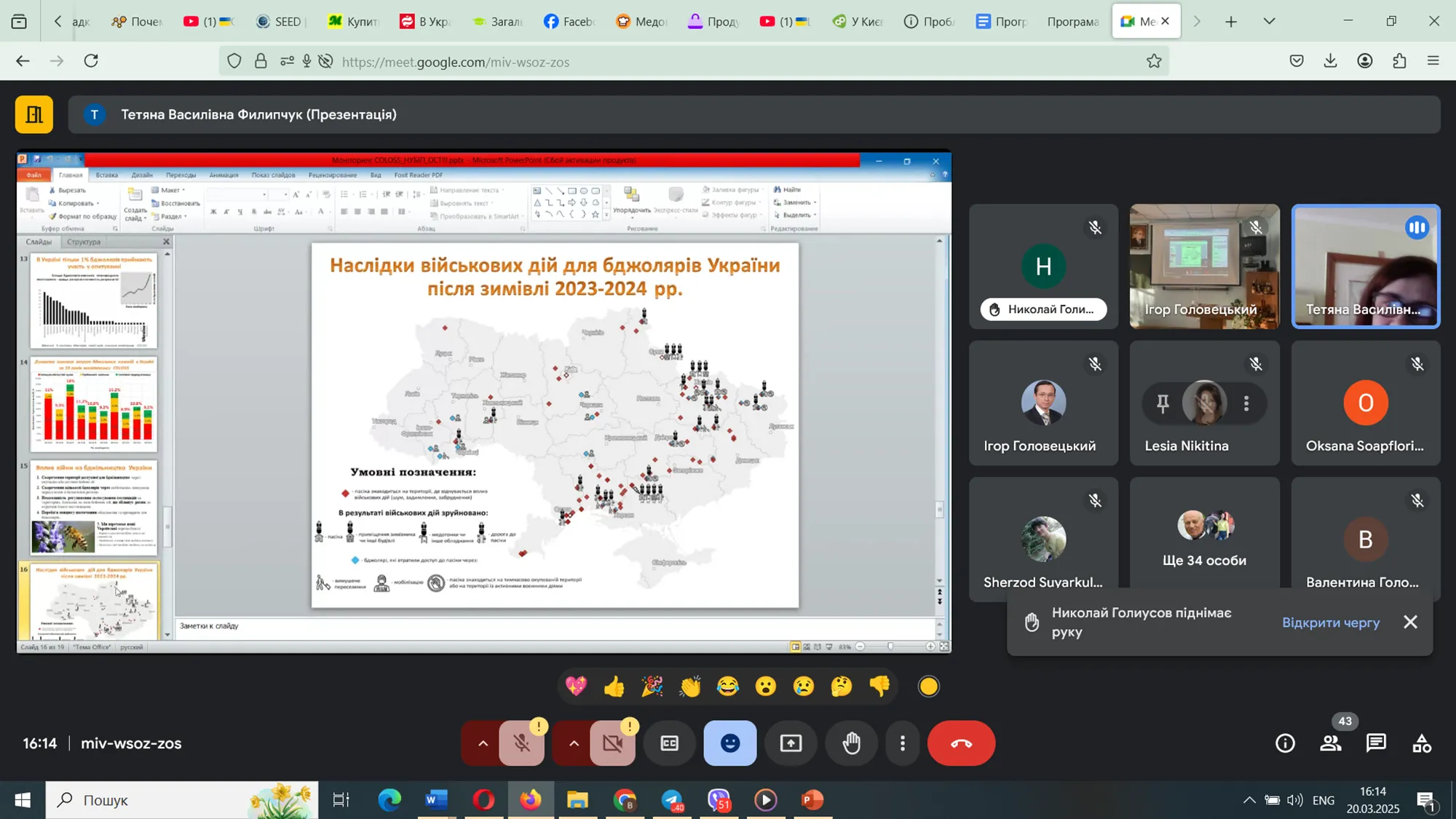Send the thumbs up reaction
The height and width of the screenshot is (819, 1456).
tap(614, 687)
